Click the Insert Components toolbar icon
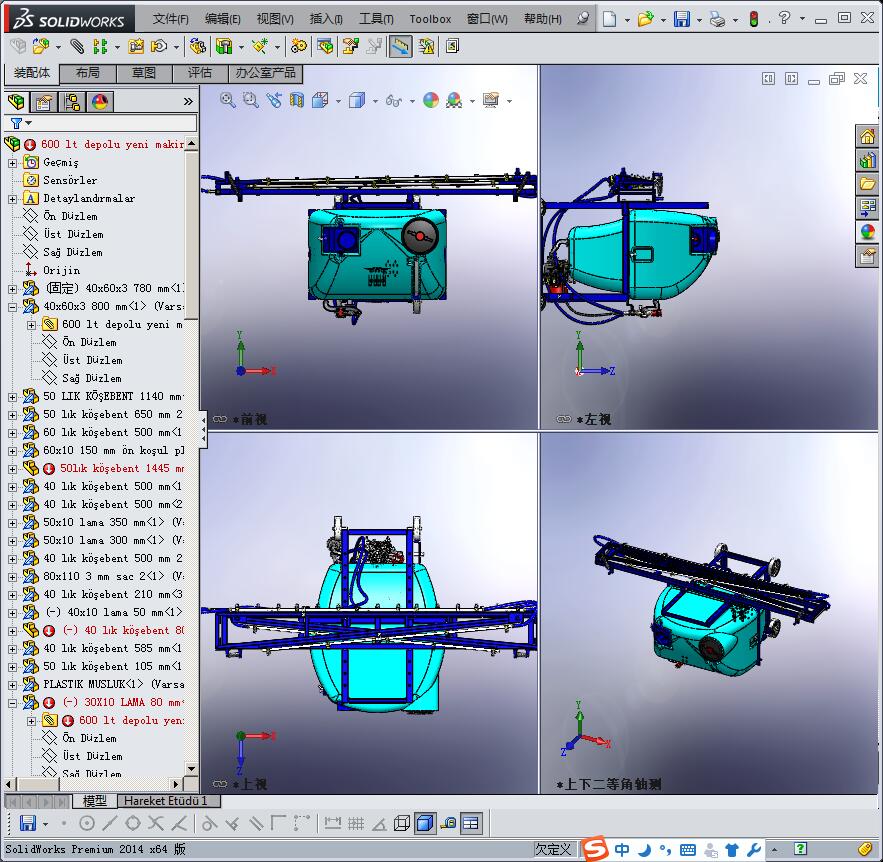The image size is (883, 862). pyautogui.click(x=41, y=46)
